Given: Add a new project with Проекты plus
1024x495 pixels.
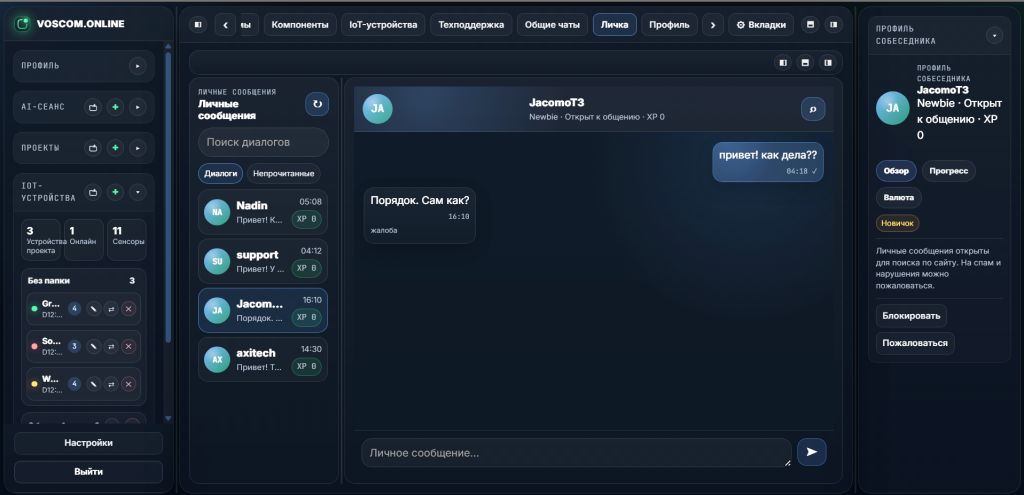Looking at the screenshot, I should (x=115, y=148).
